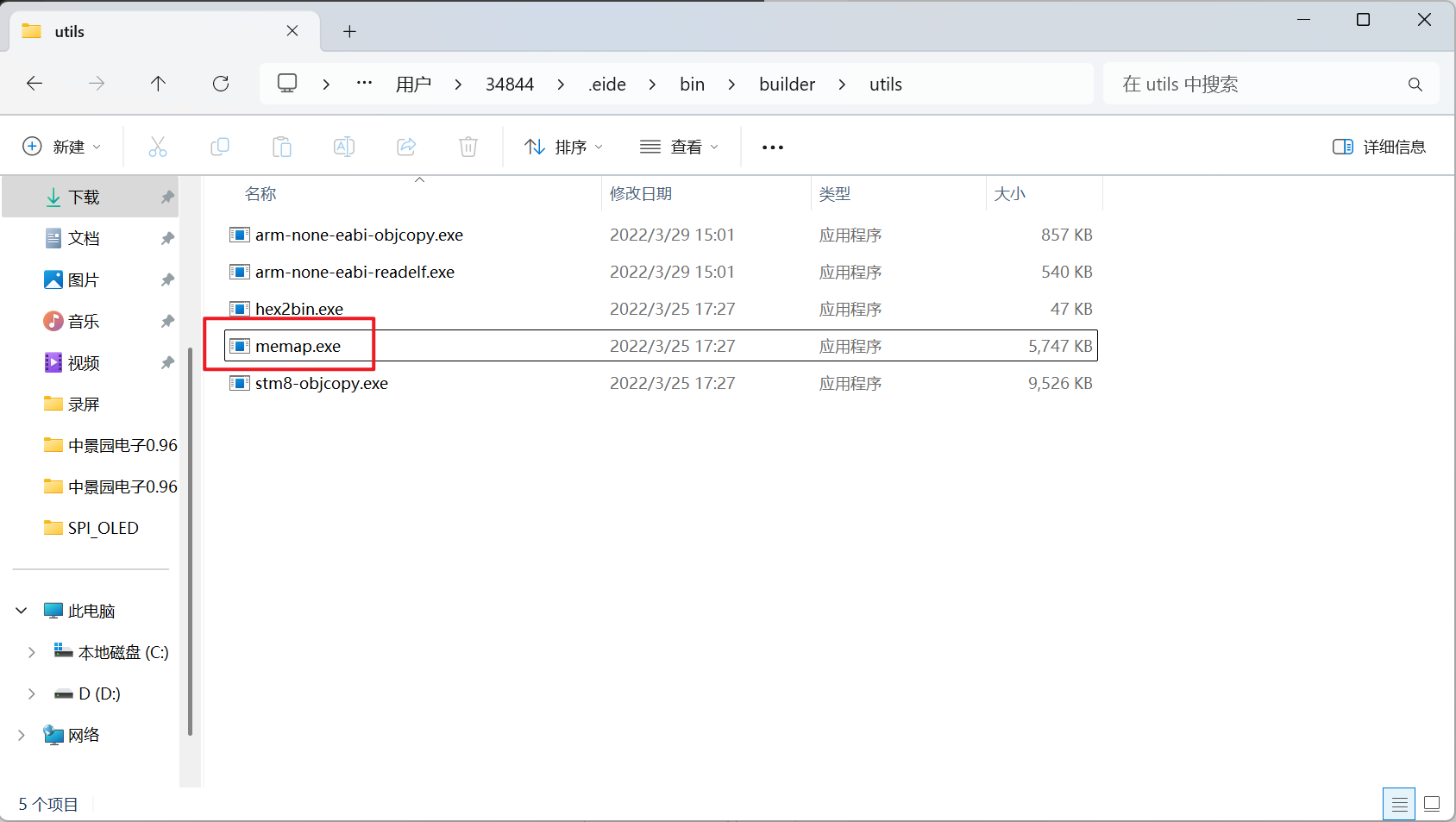Paste from clipboard icon
Screen dimensions: 1456x822
pos(282,147)
